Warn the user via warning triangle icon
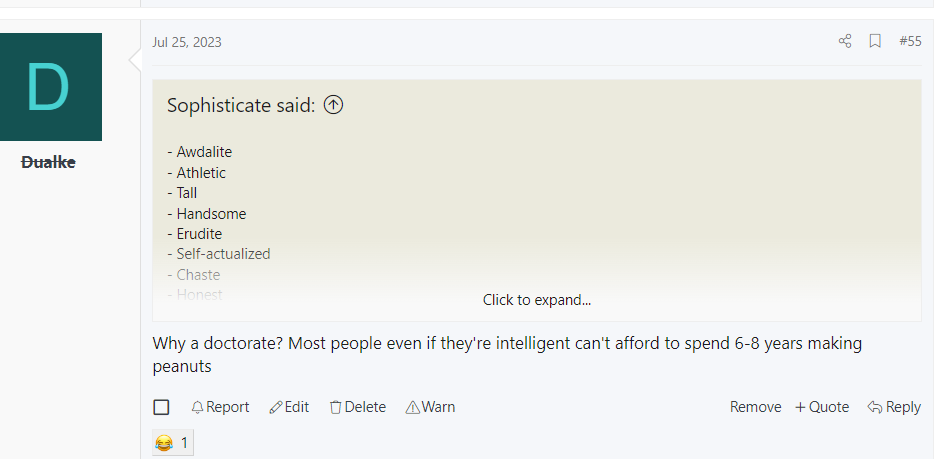 click(x=430, y=407)
